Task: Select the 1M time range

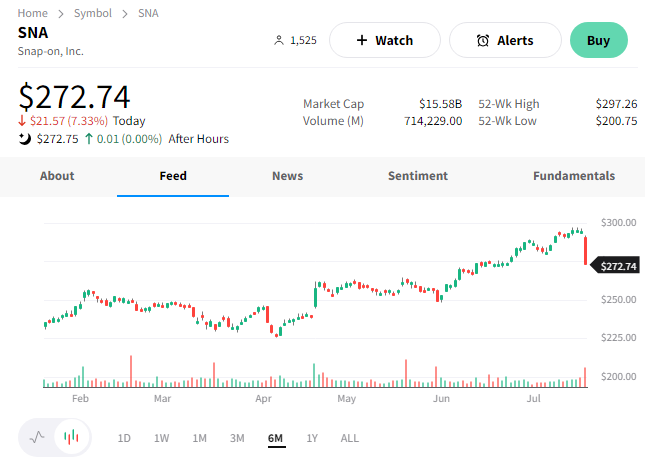Action: [x=199, y=438]
